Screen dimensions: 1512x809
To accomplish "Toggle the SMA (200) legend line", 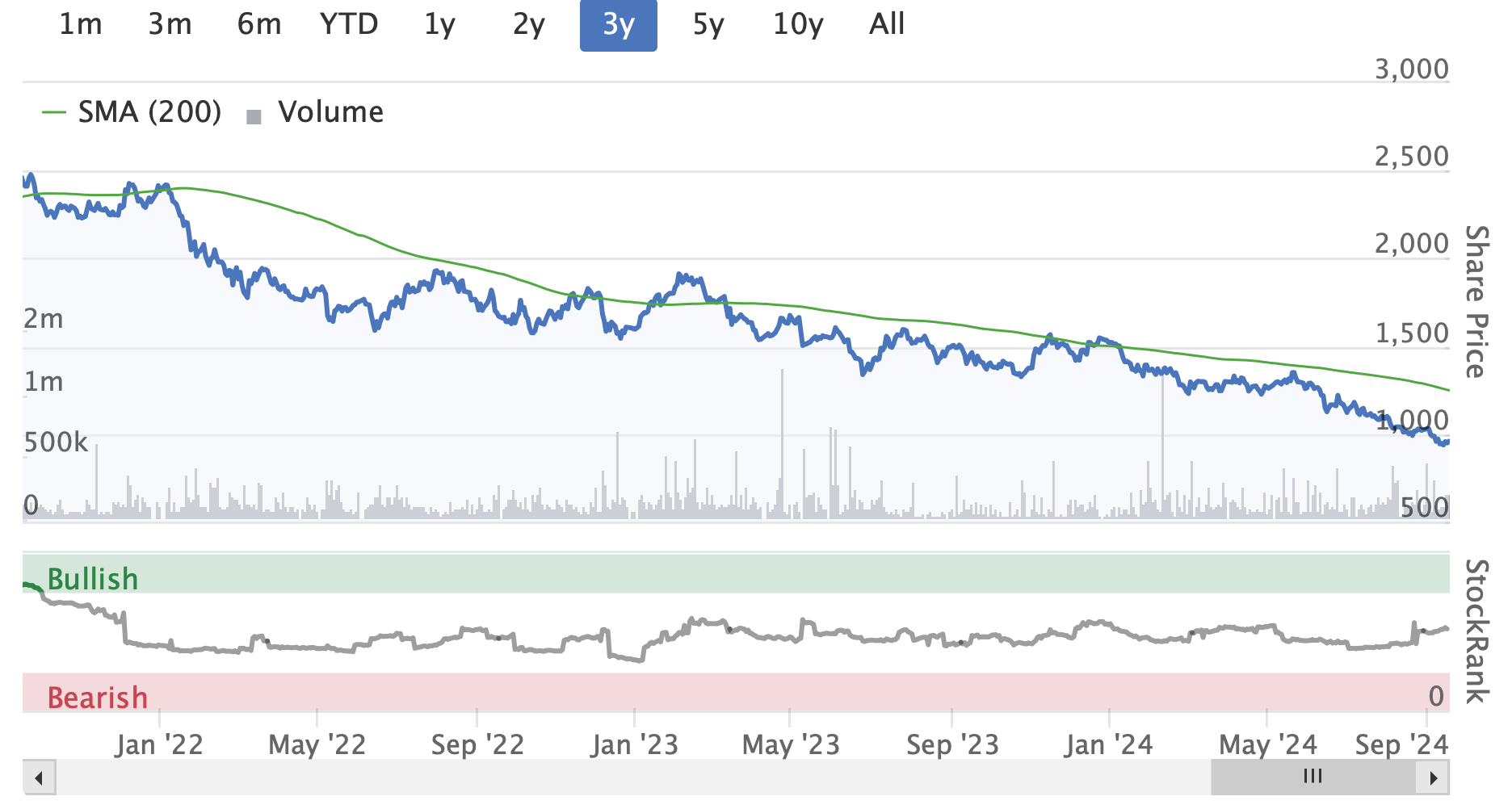I will 132,112.
